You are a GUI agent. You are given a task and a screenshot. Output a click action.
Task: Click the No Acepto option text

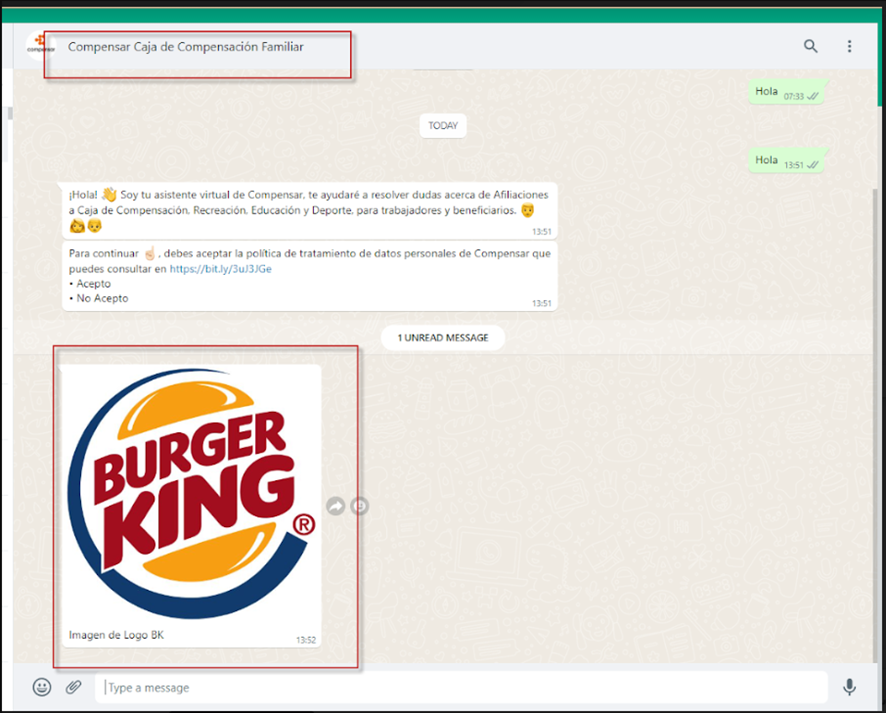point(102,298)
